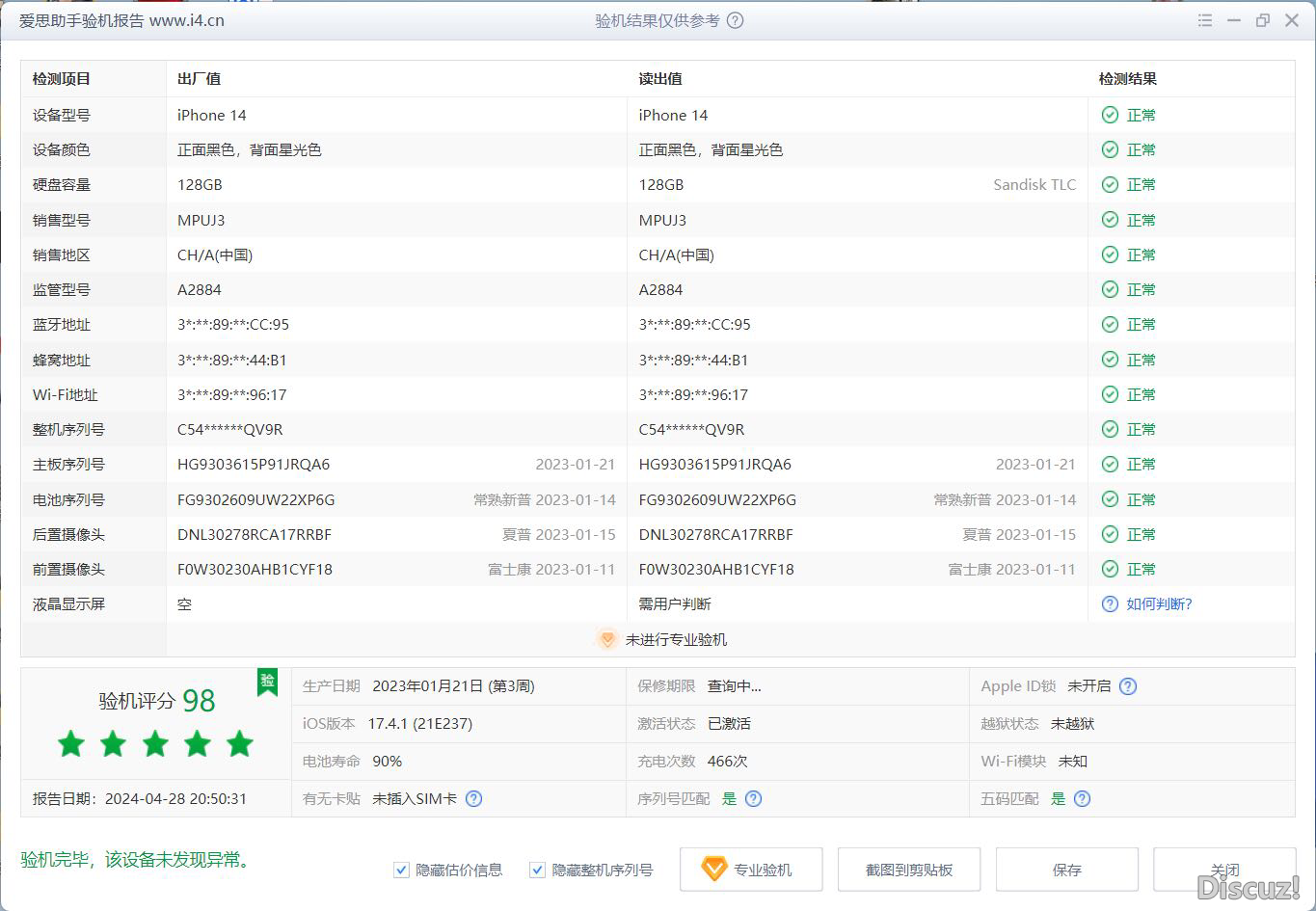Click the factory MPUJ3 sales model value
The height and width of the screenshot is (911, 1316).
[x=201, y=220]
